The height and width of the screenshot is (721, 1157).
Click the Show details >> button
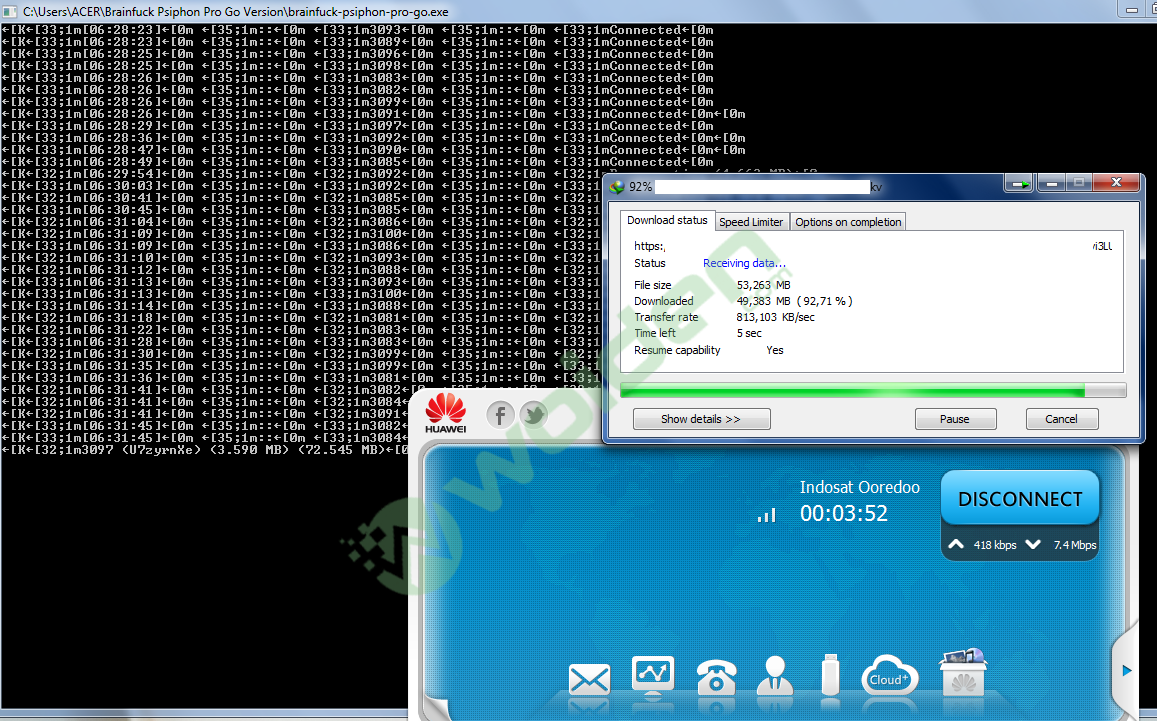coord(701,418)
